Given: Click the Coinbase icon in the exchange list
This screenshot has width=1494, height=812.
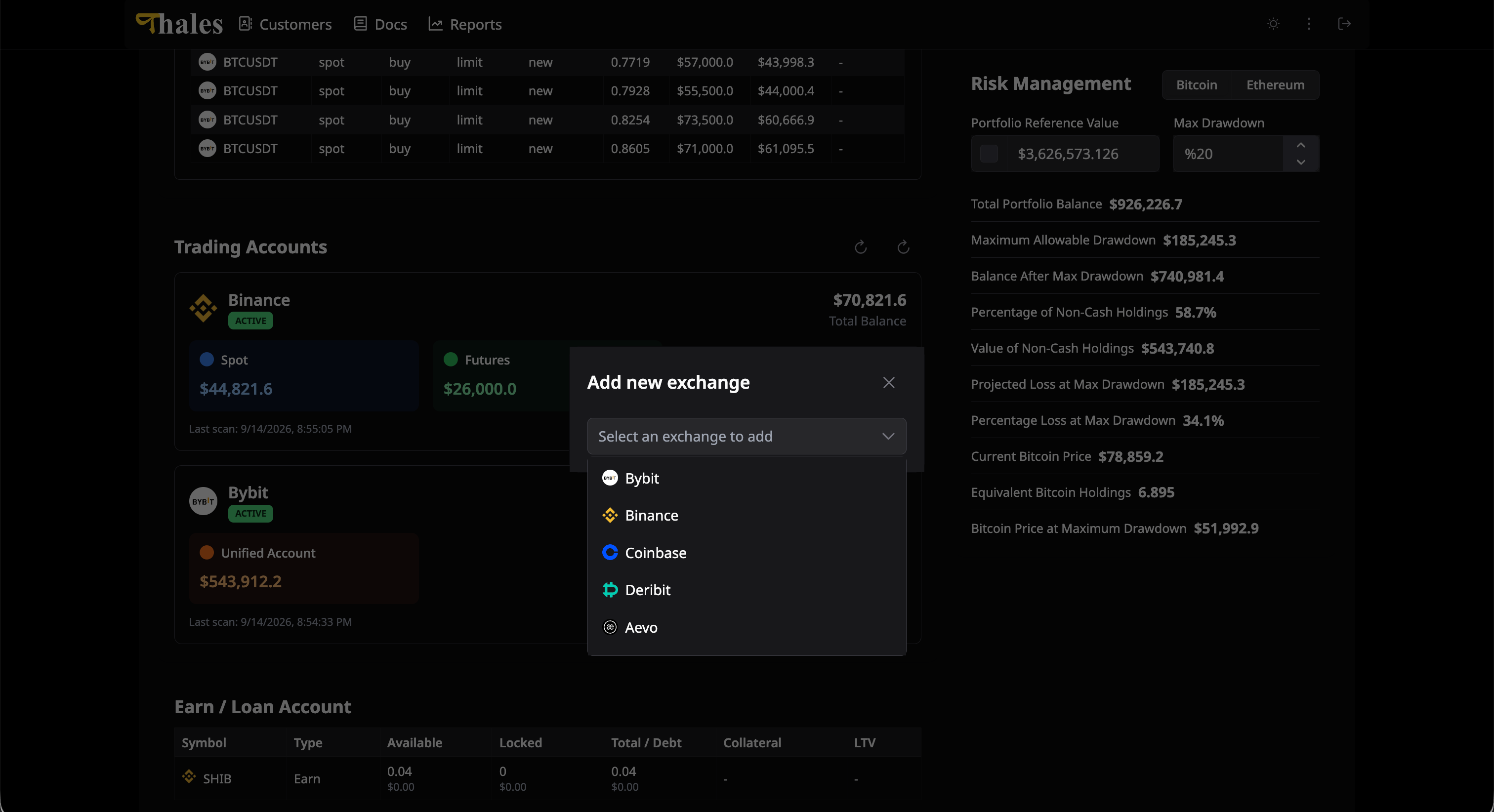Looking at the screenshot, I should click(610, 552).
